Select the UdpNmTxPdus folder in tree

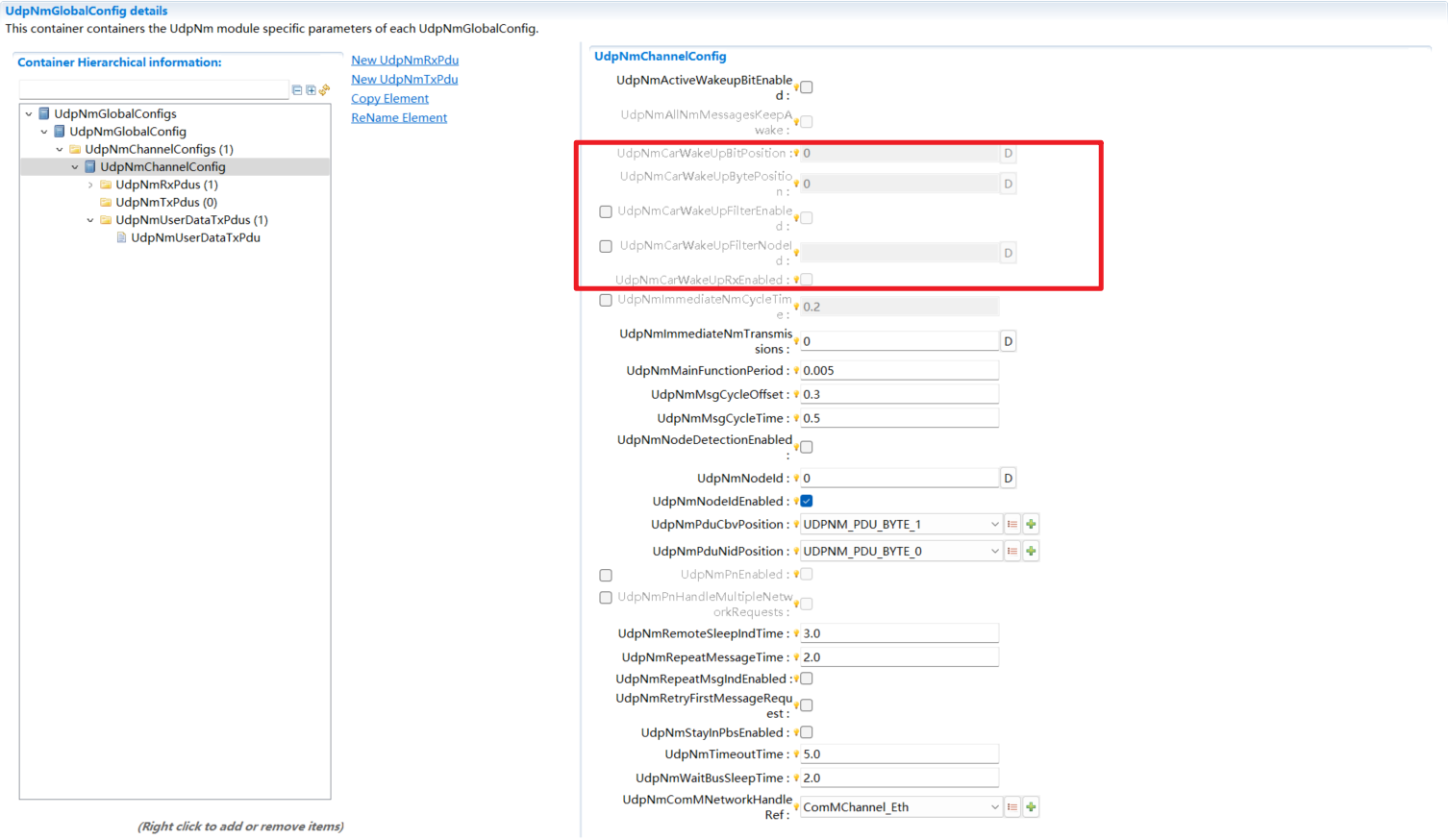165,203
